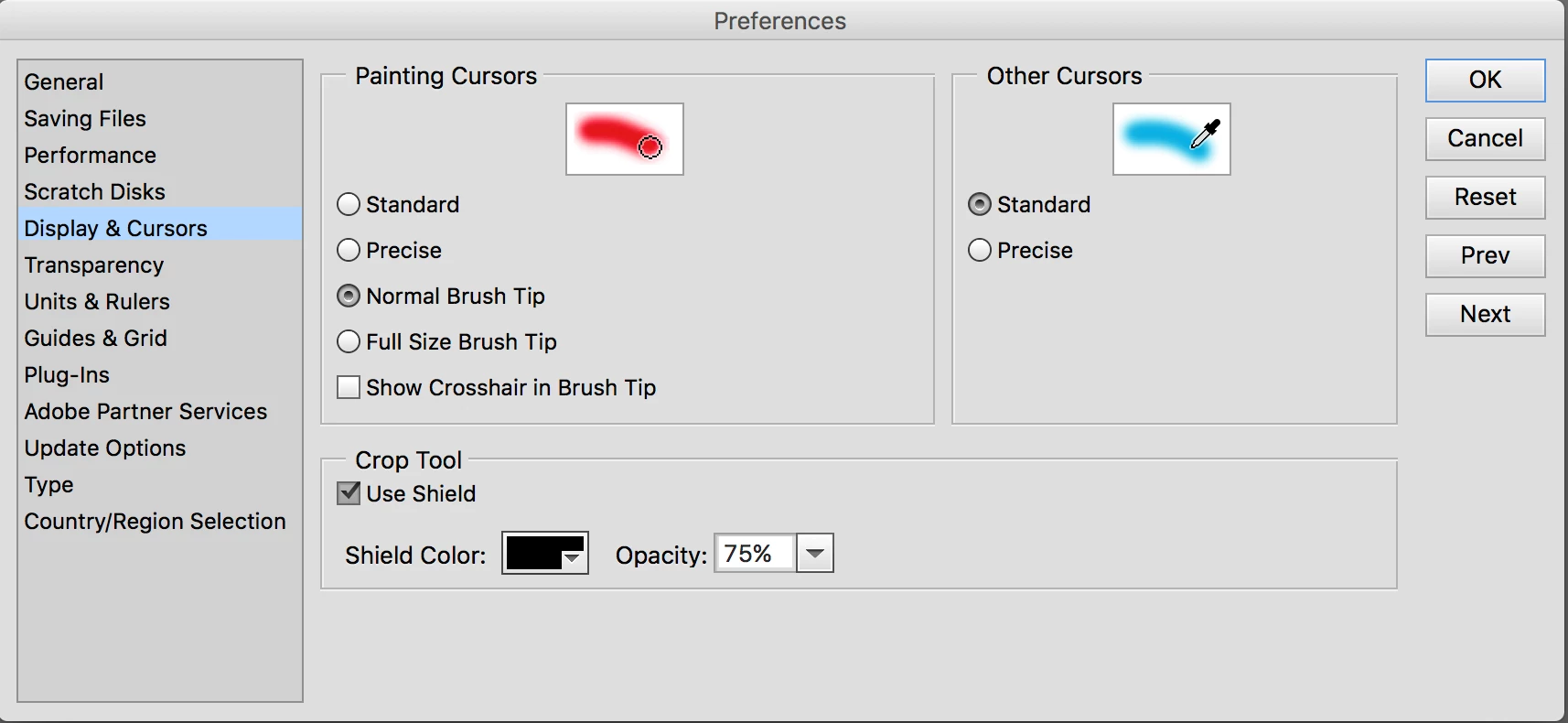Choose Precise painting cursor option
Viewport: 1568px width, 723px height.
349,250
